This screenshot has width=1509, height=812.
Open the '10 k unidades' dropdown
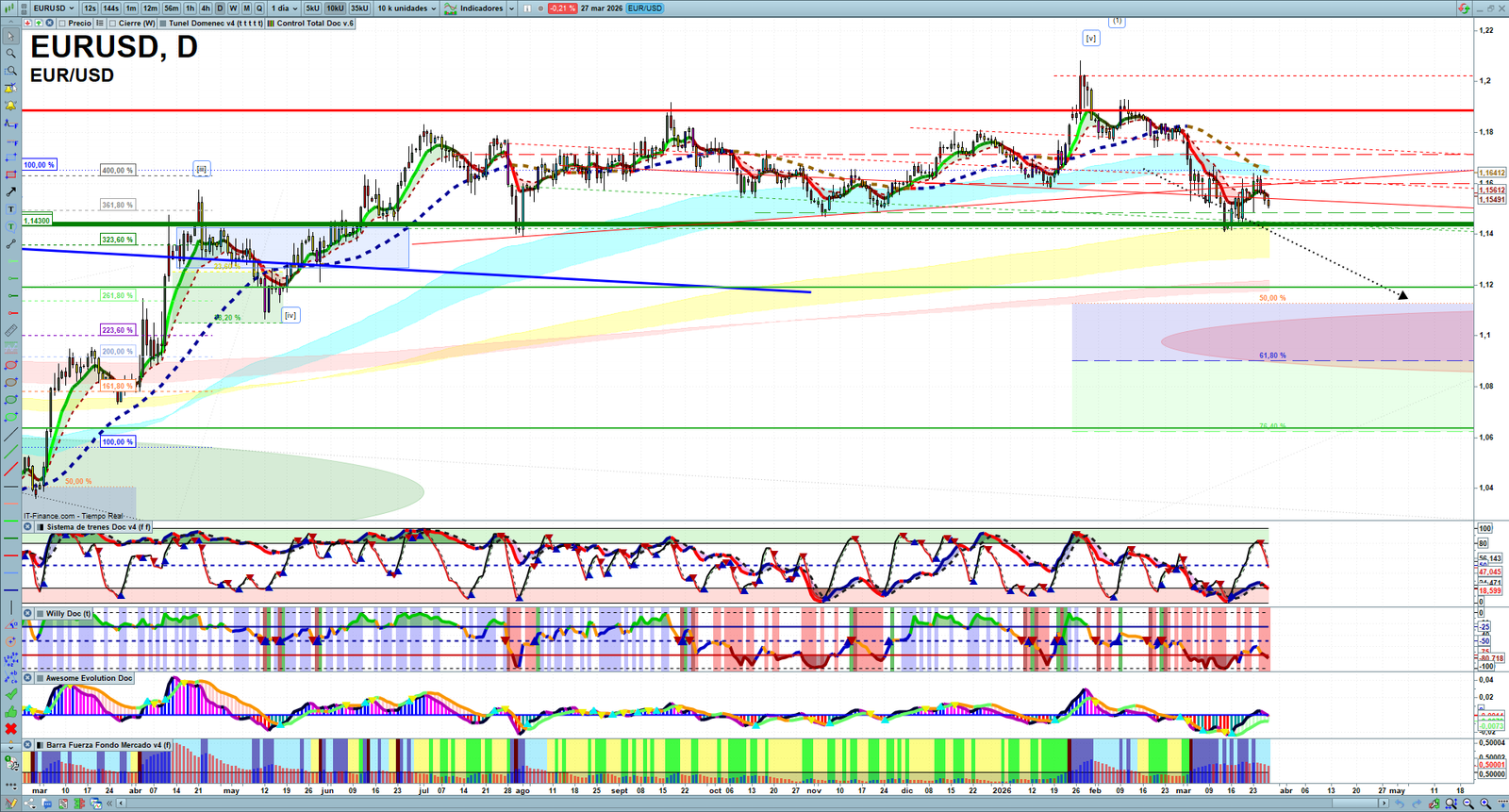pyautogui.click(x=406, y=8)
